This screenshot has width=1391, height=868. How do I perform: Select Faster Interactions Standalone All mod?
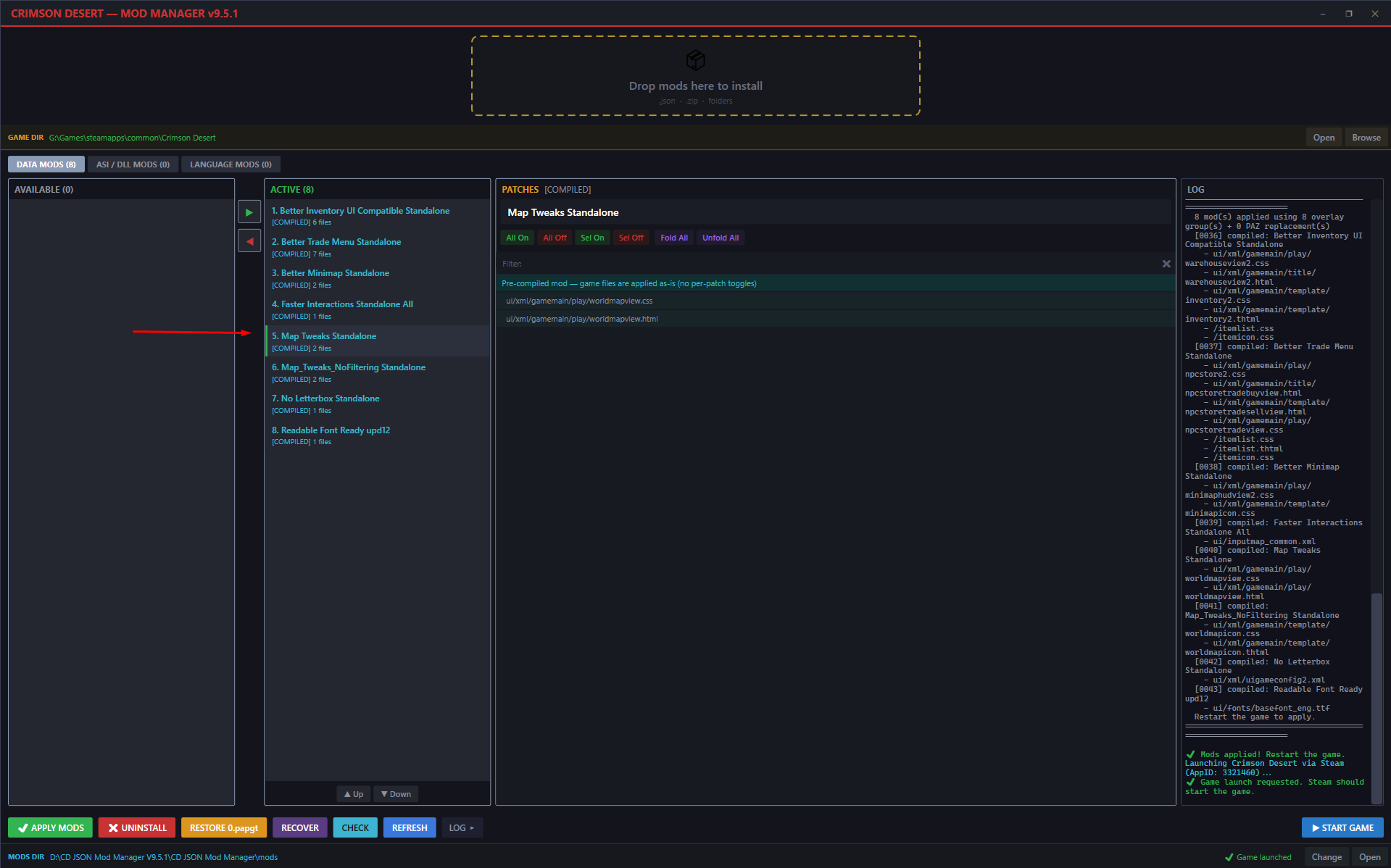tap(378, 309)
